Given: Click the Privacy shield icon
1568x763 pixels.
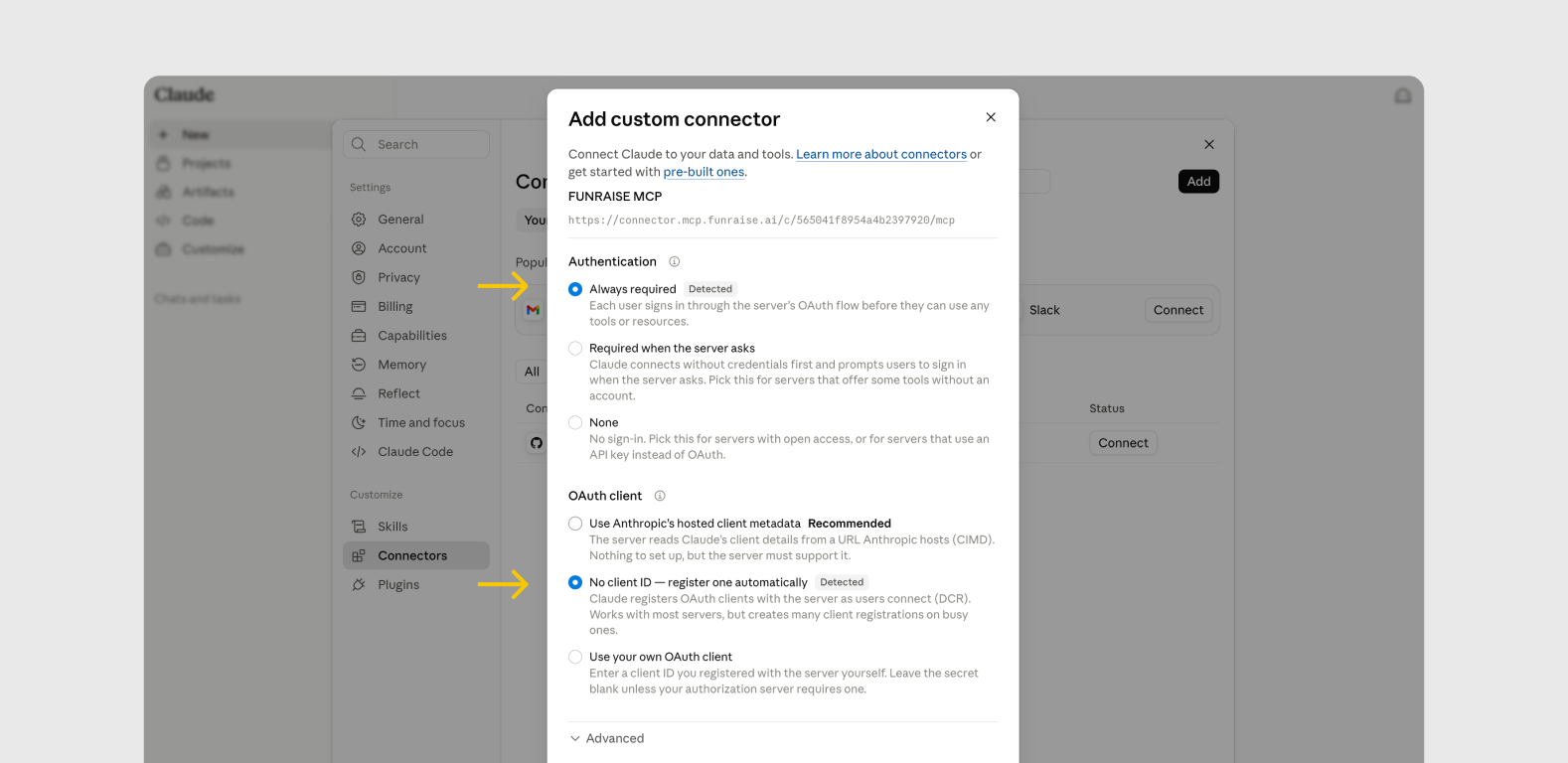Looking at the screenshot, I should pyautogui.click(x=359, y=277).
